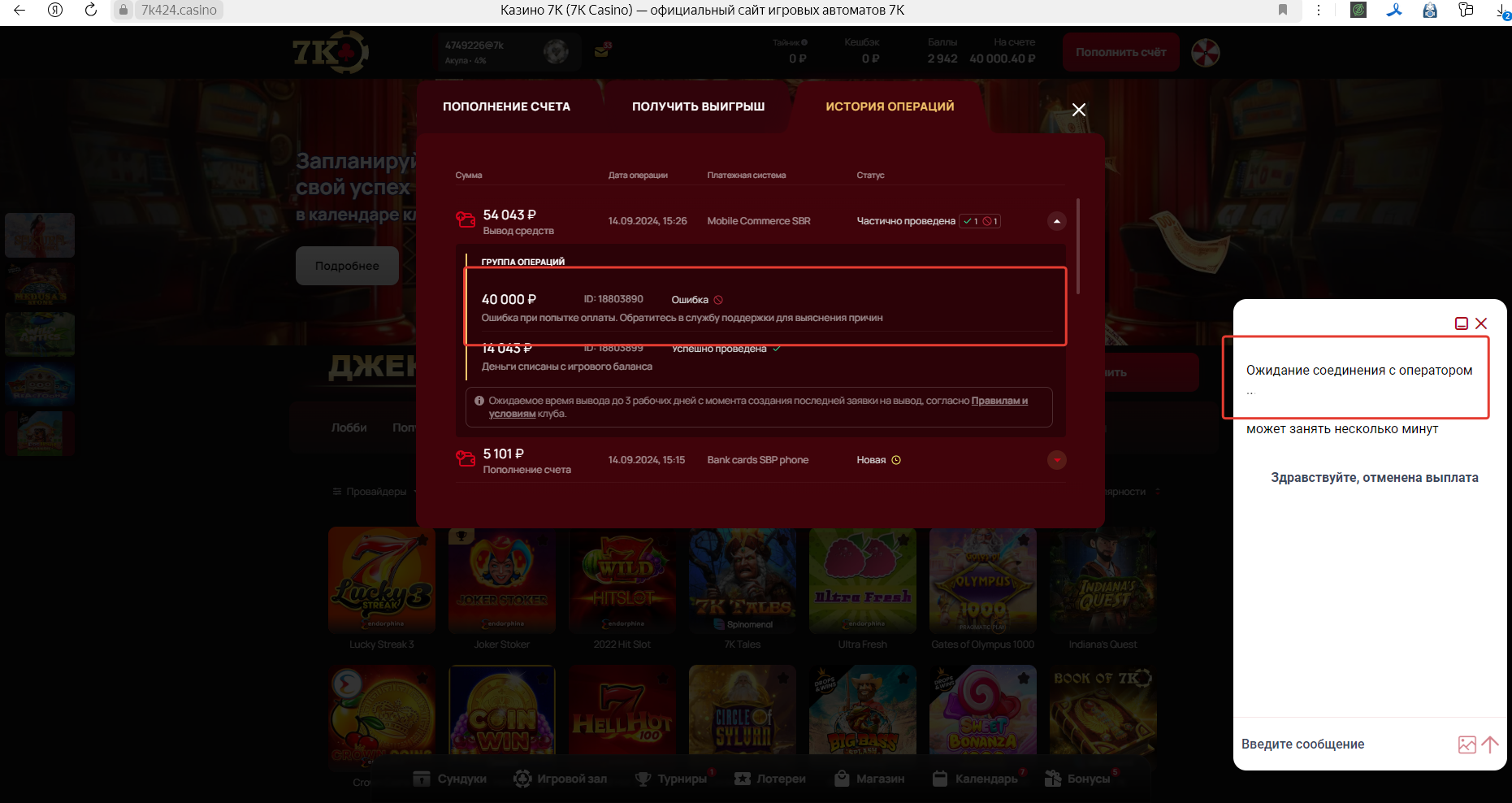Image resolution: width=1512 pixels, height=803 pixels.
Task: Click the operations history scrollbar
Action: [x=1078, y=245]
